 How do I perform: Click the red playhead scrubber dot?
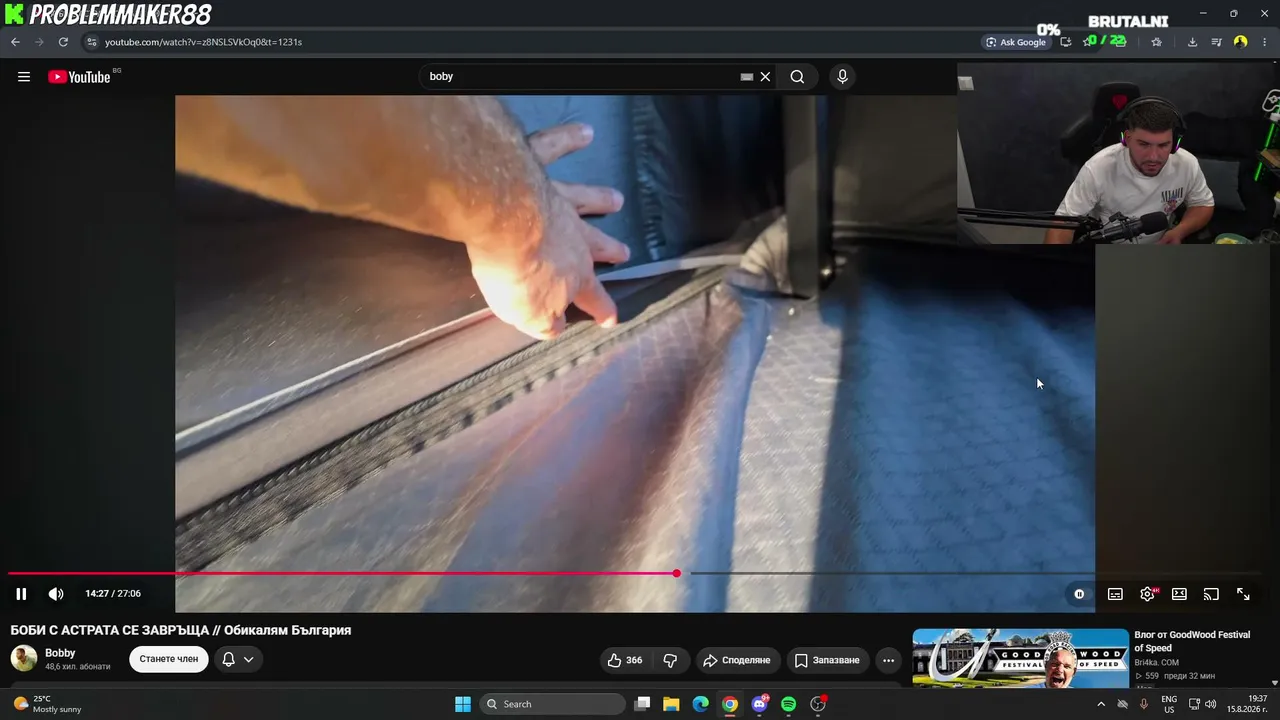click(677, 573)
